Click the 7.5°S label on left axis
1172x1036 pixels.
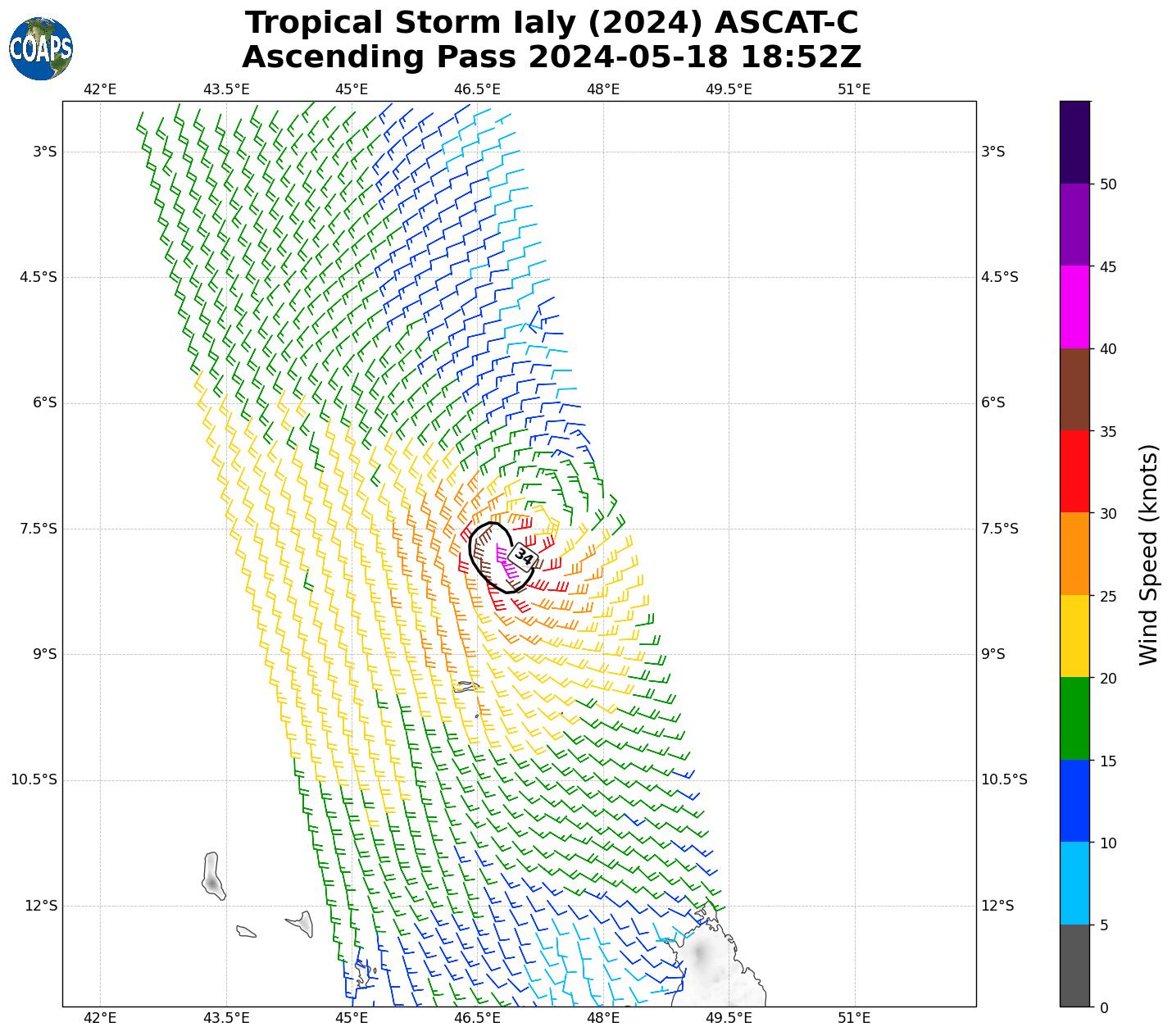point(38,529)
